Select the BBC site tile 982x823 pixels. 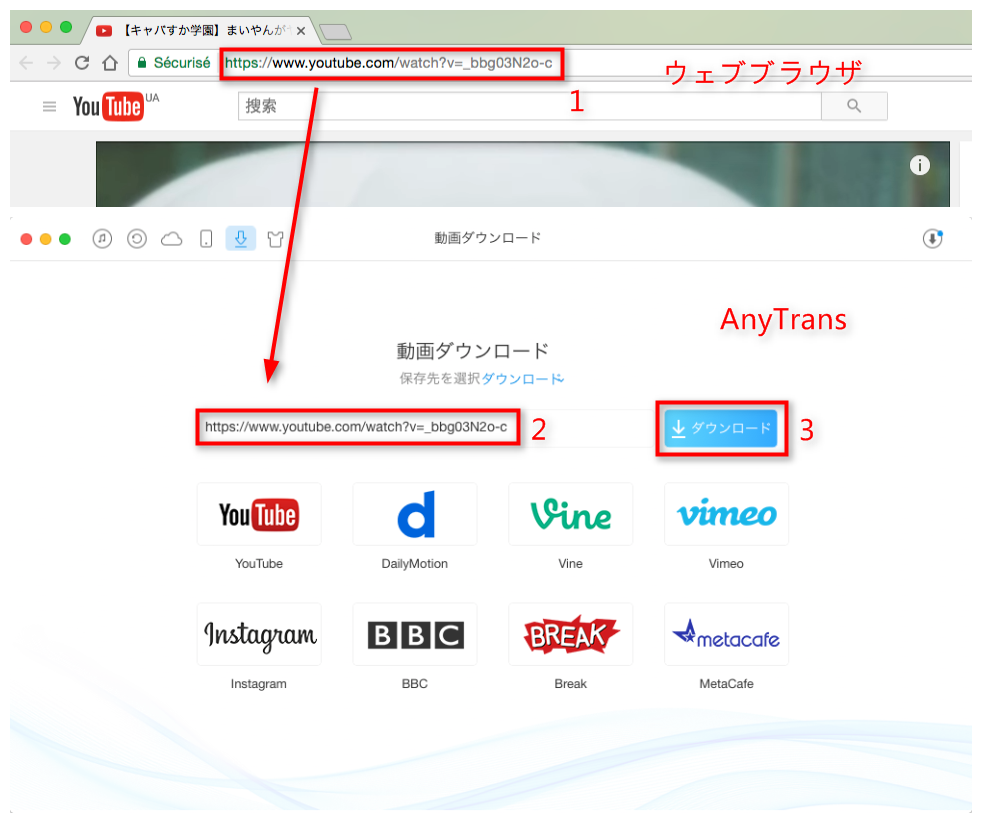point(415,634)
